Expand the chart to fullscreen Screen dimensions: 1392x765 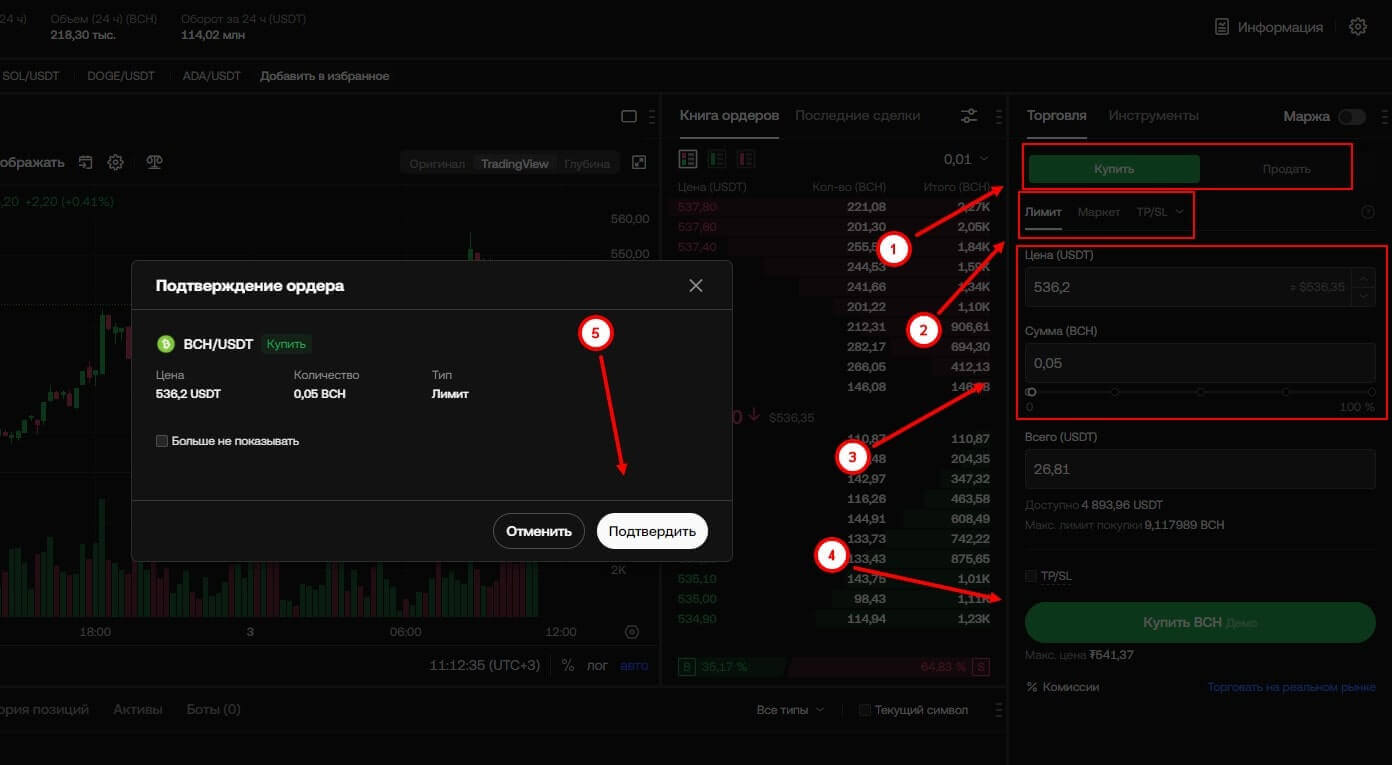pos(640,163)
